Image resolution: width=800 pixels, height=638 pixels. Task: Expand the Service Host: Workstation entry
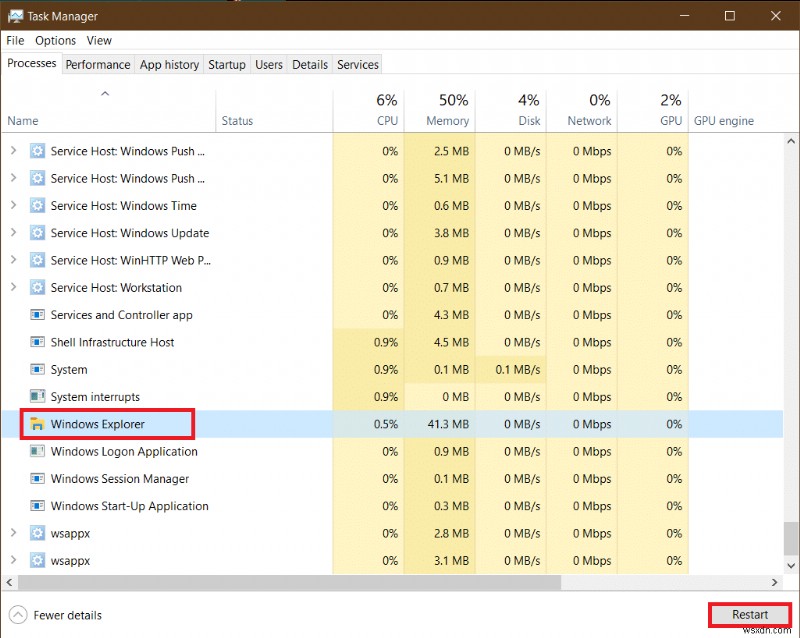12,287
